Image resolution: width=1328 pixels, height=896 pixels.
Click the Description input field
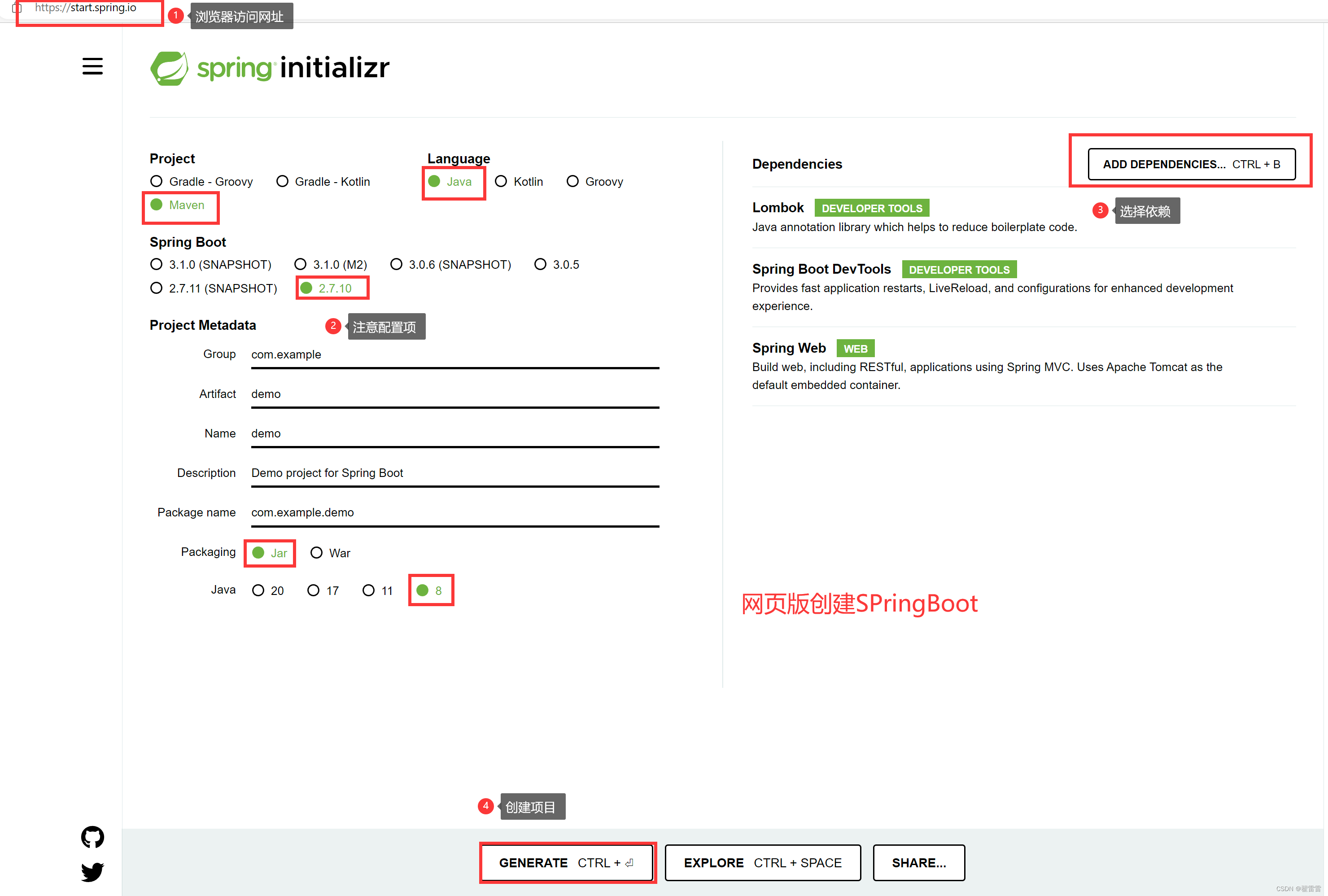coord(455,474)
